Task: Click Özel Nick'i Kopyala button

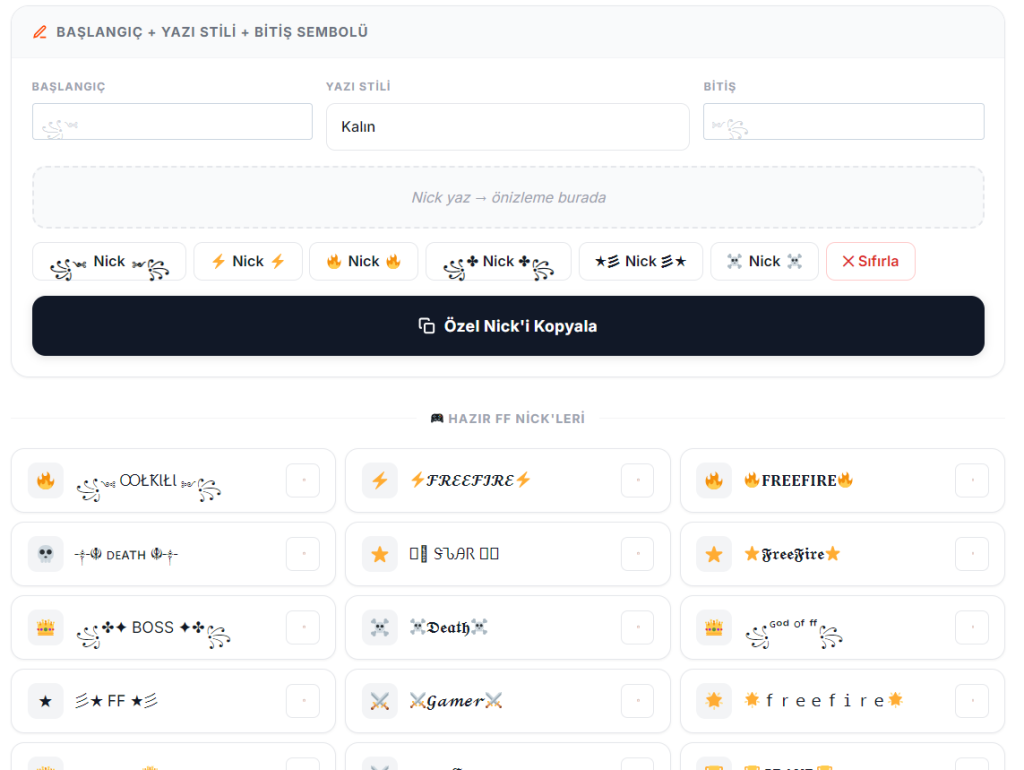Action: click(508, 326)
